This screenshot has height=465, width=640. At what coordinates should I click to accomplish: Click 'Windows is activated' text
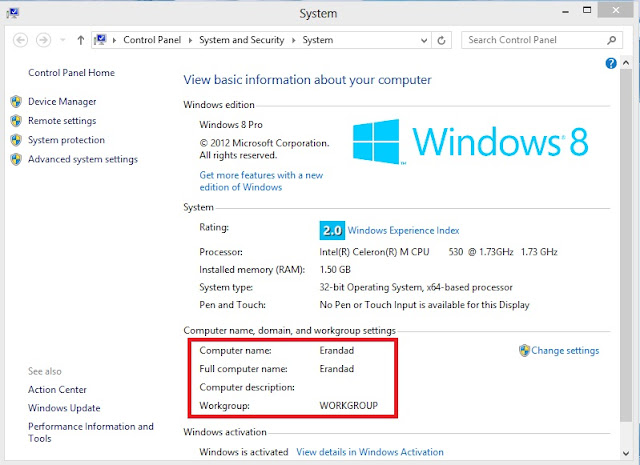[244, 452]
